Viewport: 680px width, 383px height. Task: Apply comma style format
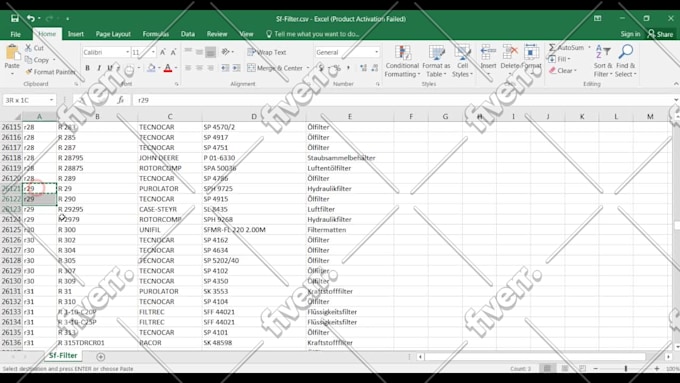pos(348,68)
